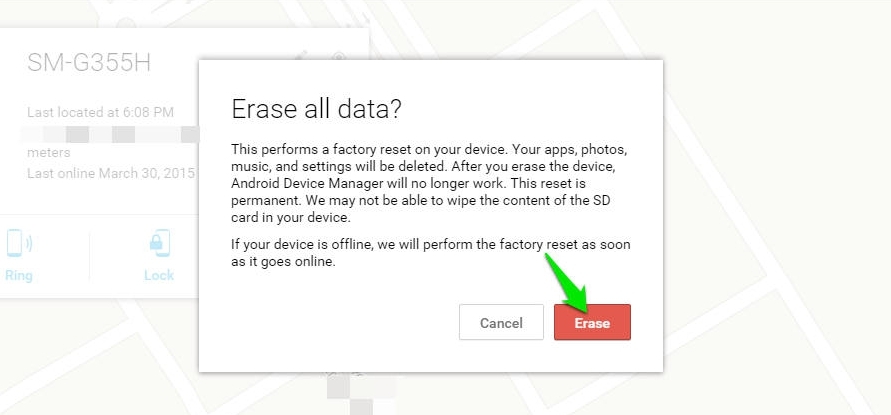Click the divider between Ring and Lock
This screenshot has width=891, height=415.
click(89, 256)
